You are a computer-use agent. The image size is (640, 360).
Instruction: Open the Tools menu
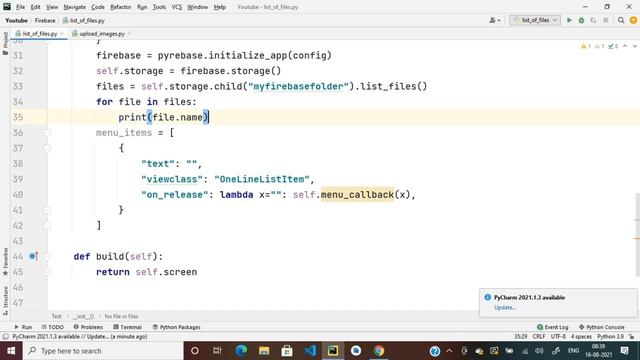159,7
